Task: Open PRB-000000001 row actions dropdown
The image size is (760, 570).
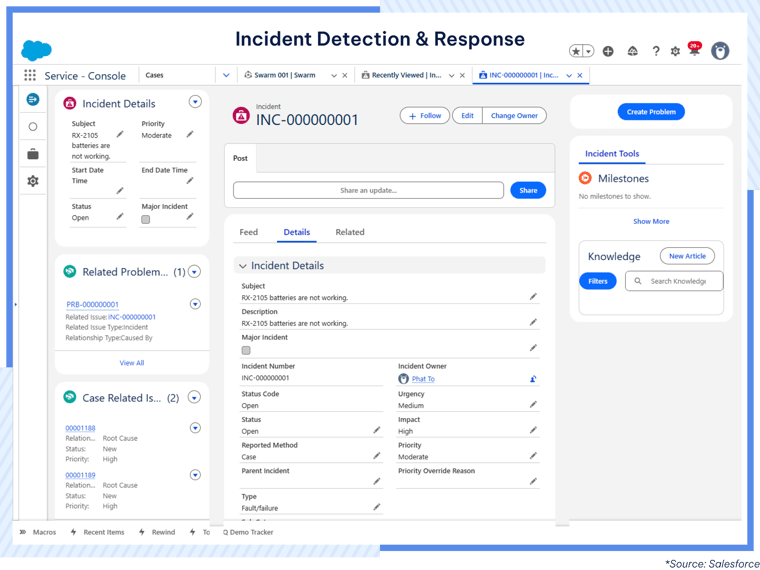Action: pos(195,304)
